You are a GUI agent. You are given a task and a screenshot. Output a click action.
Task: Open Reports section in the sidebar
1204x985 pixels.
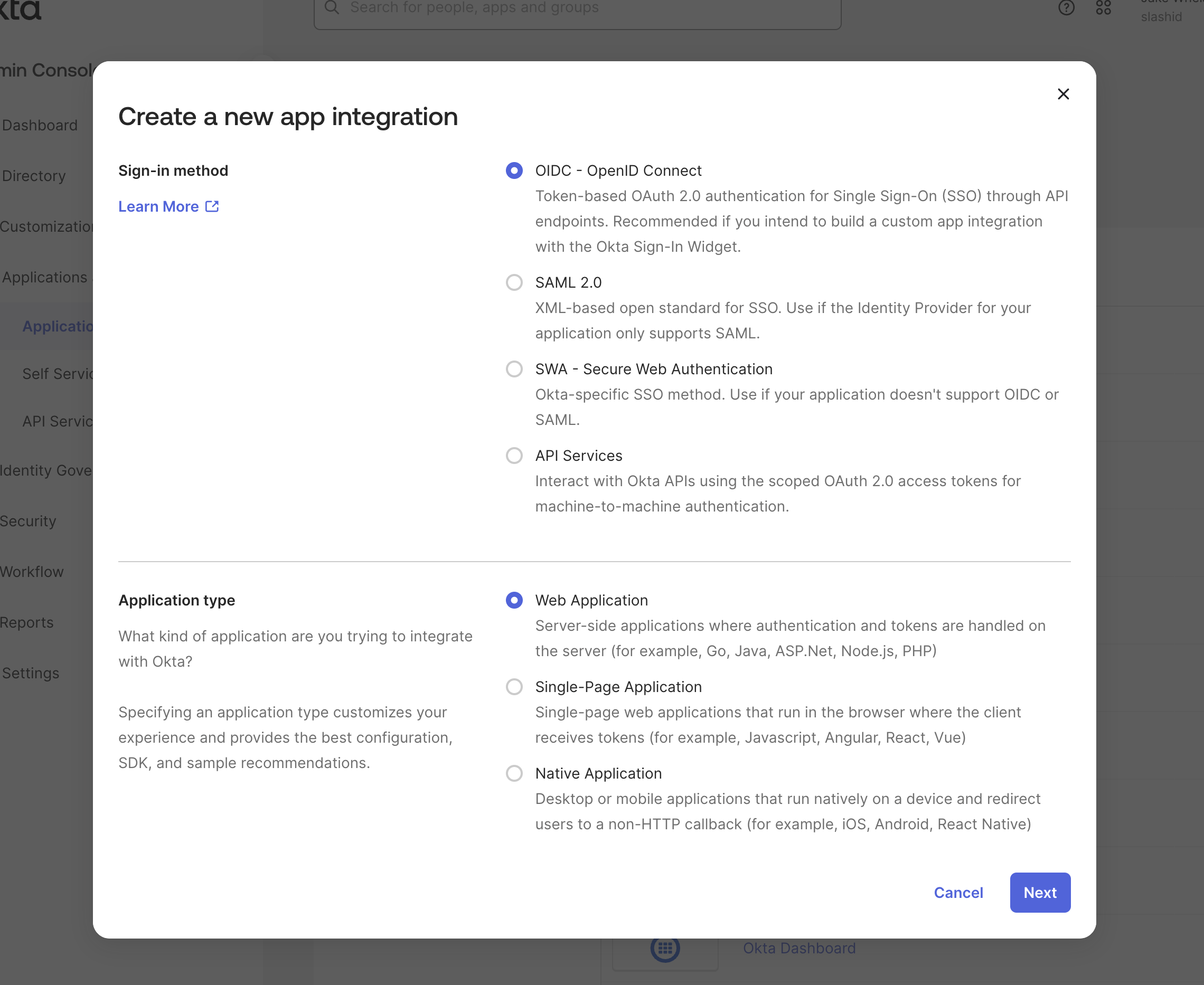click(27, 622)
